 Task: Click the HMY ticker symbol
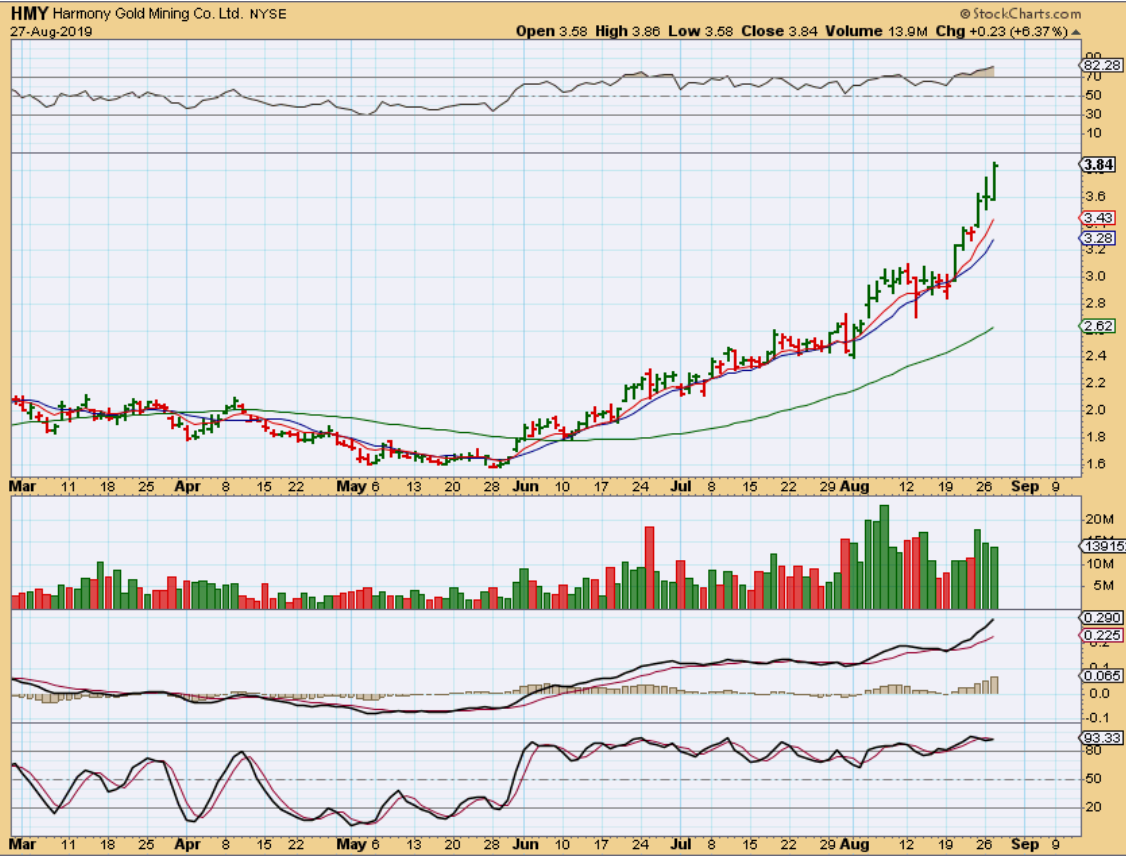pyautogui.click(x=26, y=15)
